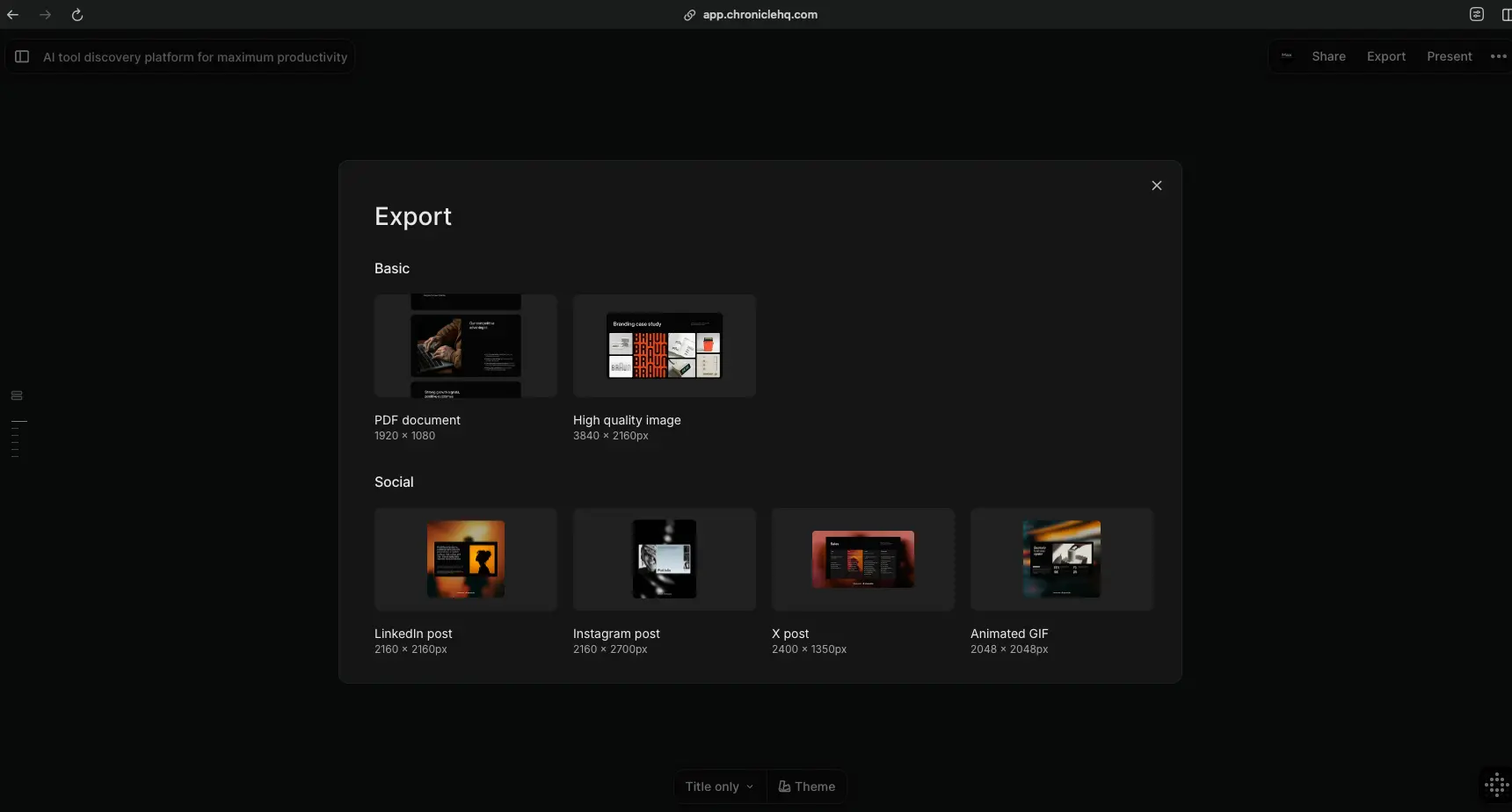
Task: Open the more options ellipsis menu
Action: coord(1500,55)
